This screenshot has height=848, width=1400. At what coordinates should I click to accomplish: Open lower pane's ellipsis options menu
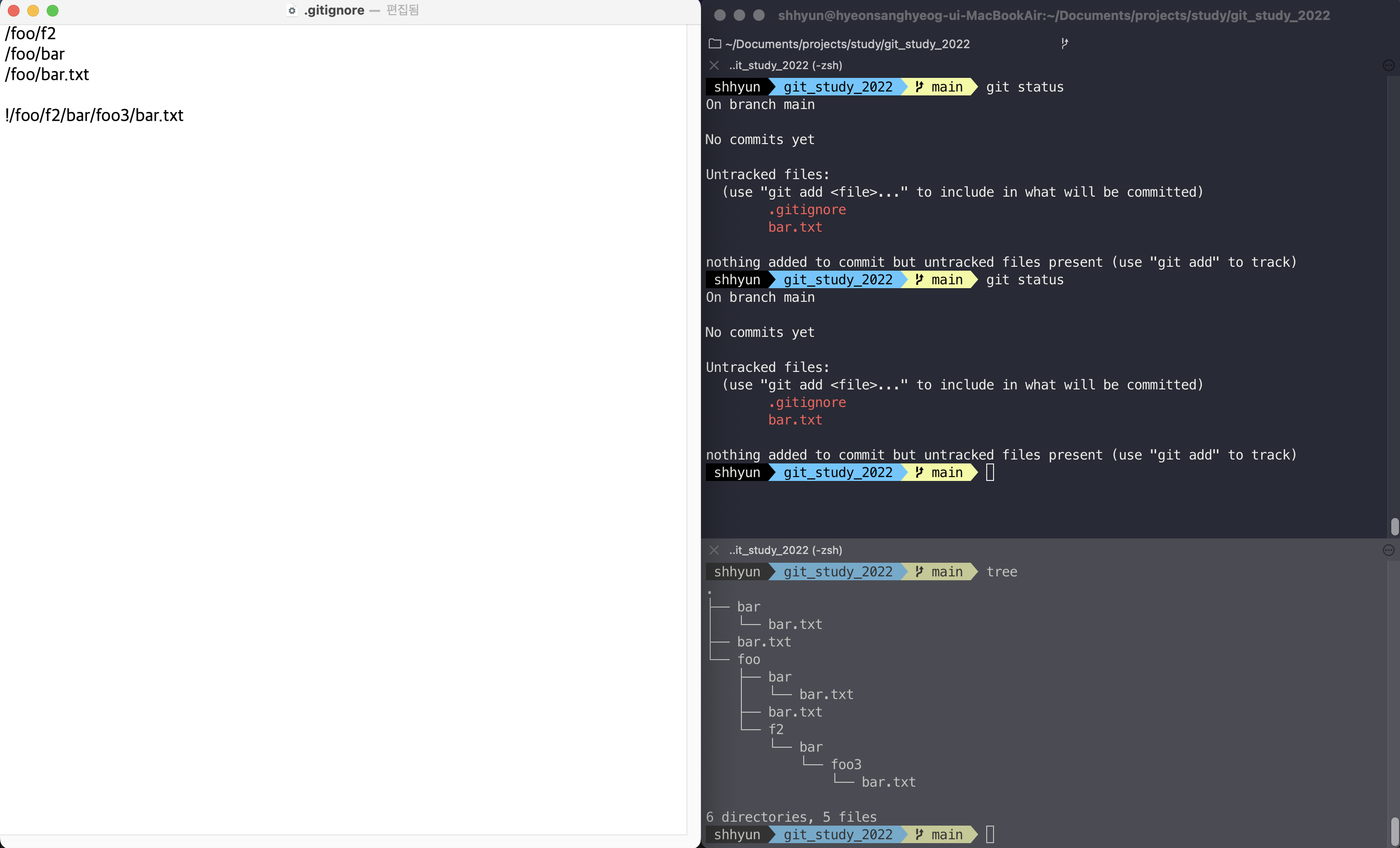[x=1388, y=550]
